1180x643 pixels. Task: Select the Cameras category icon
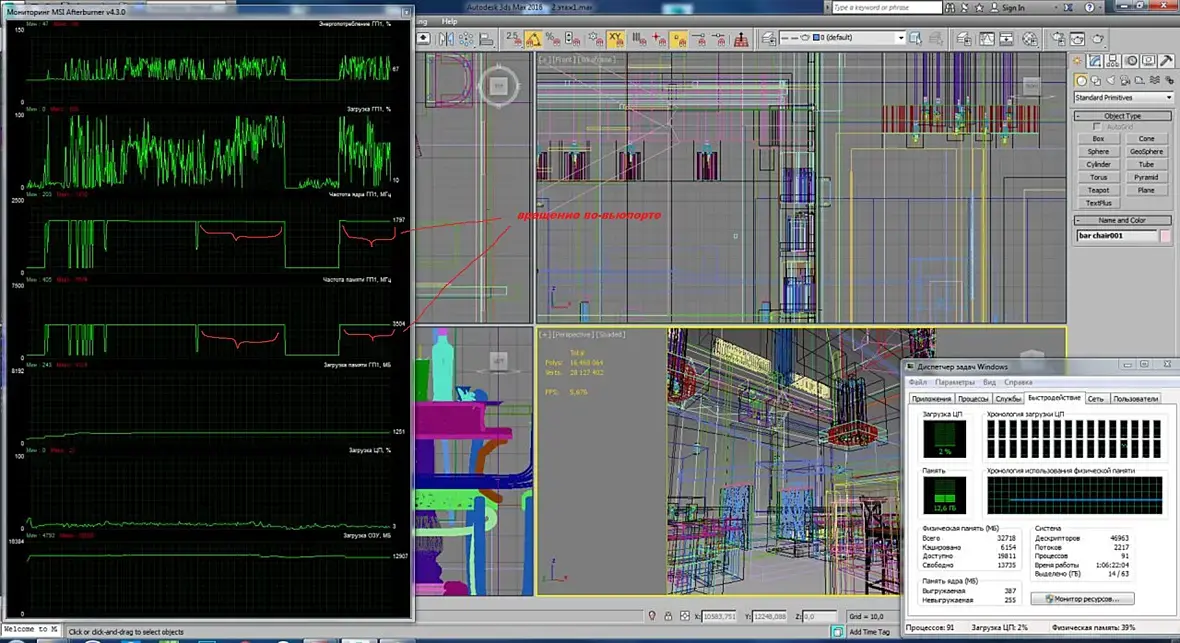pos(1126,80)
